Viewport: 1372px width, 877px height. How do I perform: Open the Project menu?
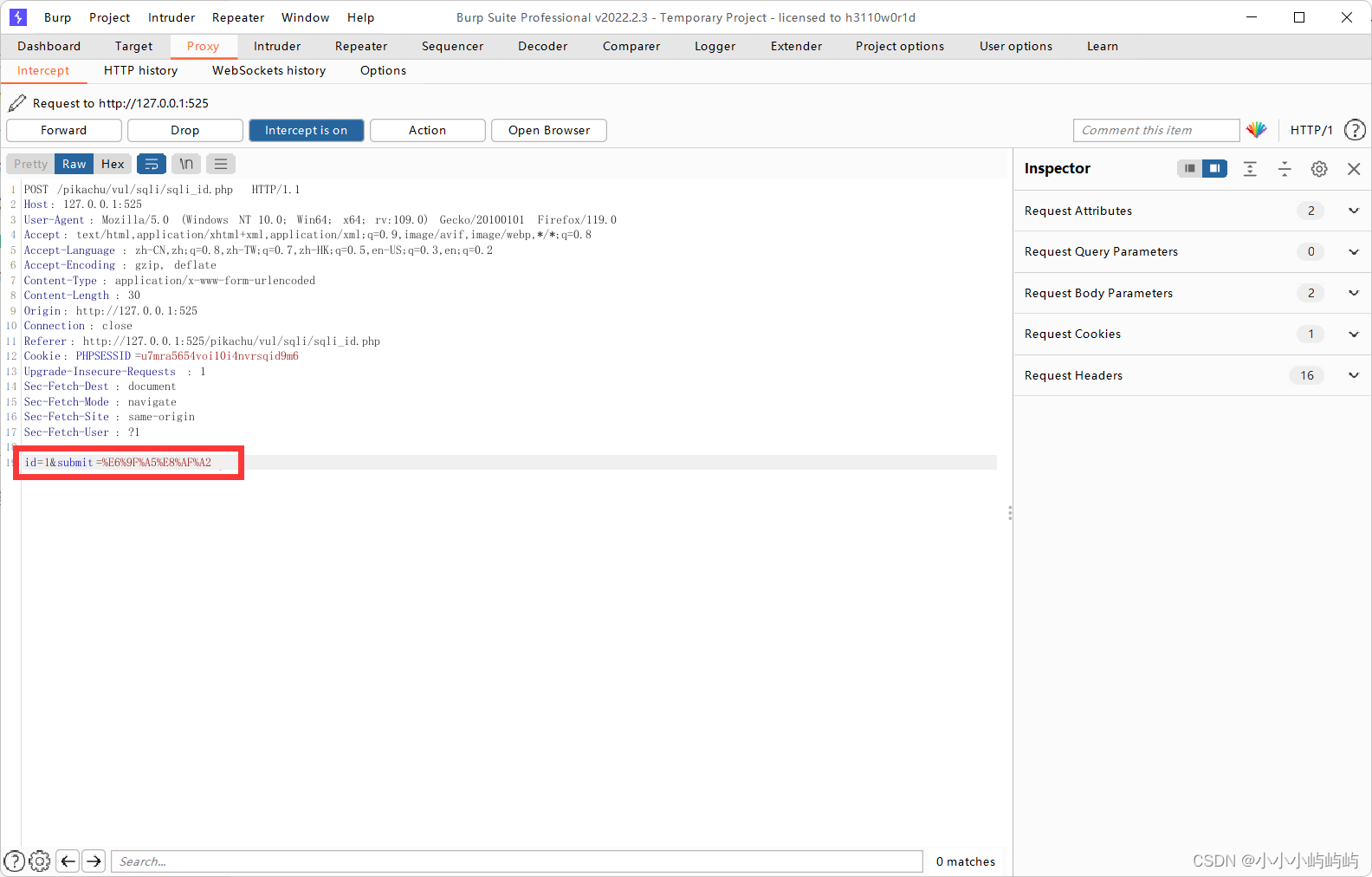tap(110, 17)
